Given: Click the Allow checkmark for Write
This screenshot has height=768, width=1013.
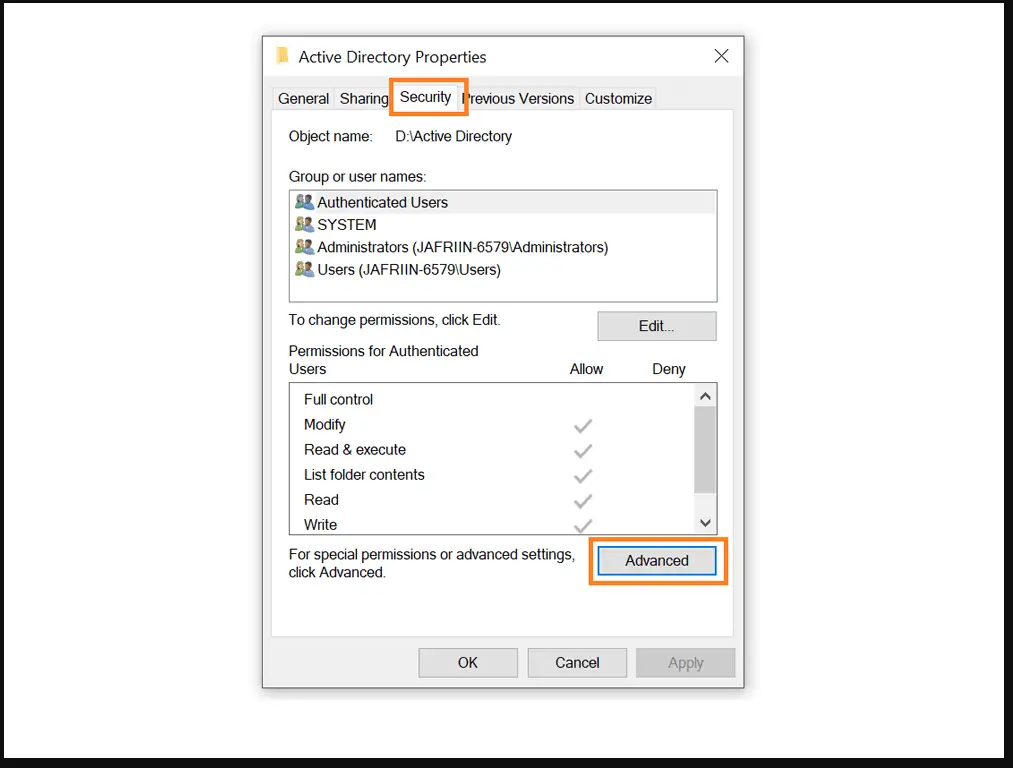Looking at the screenshot, I should click(583, 524).
